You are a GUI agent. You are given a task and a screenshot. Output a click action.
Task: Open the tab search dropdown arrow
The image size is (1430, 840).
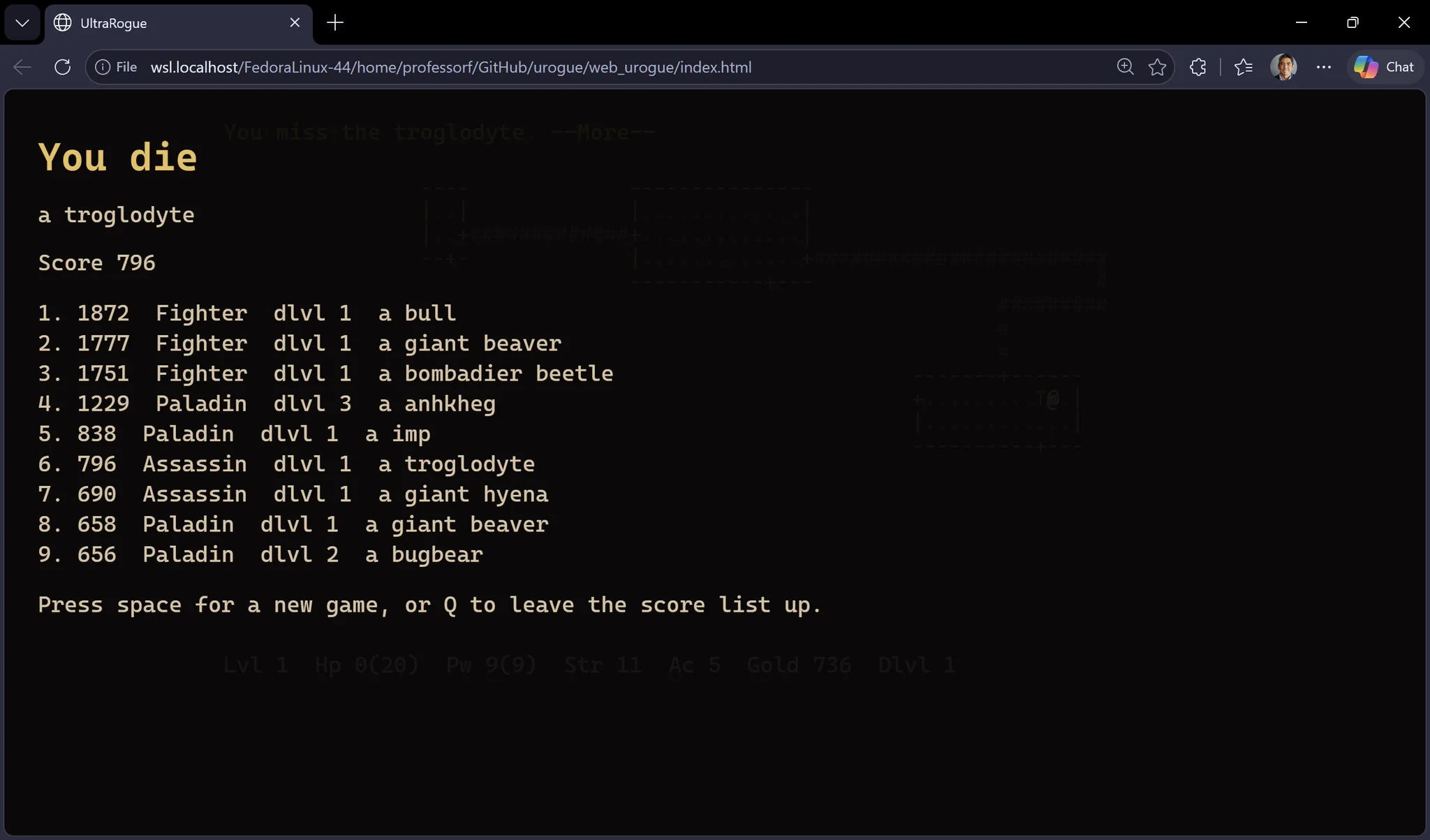(x=22, y=23)
